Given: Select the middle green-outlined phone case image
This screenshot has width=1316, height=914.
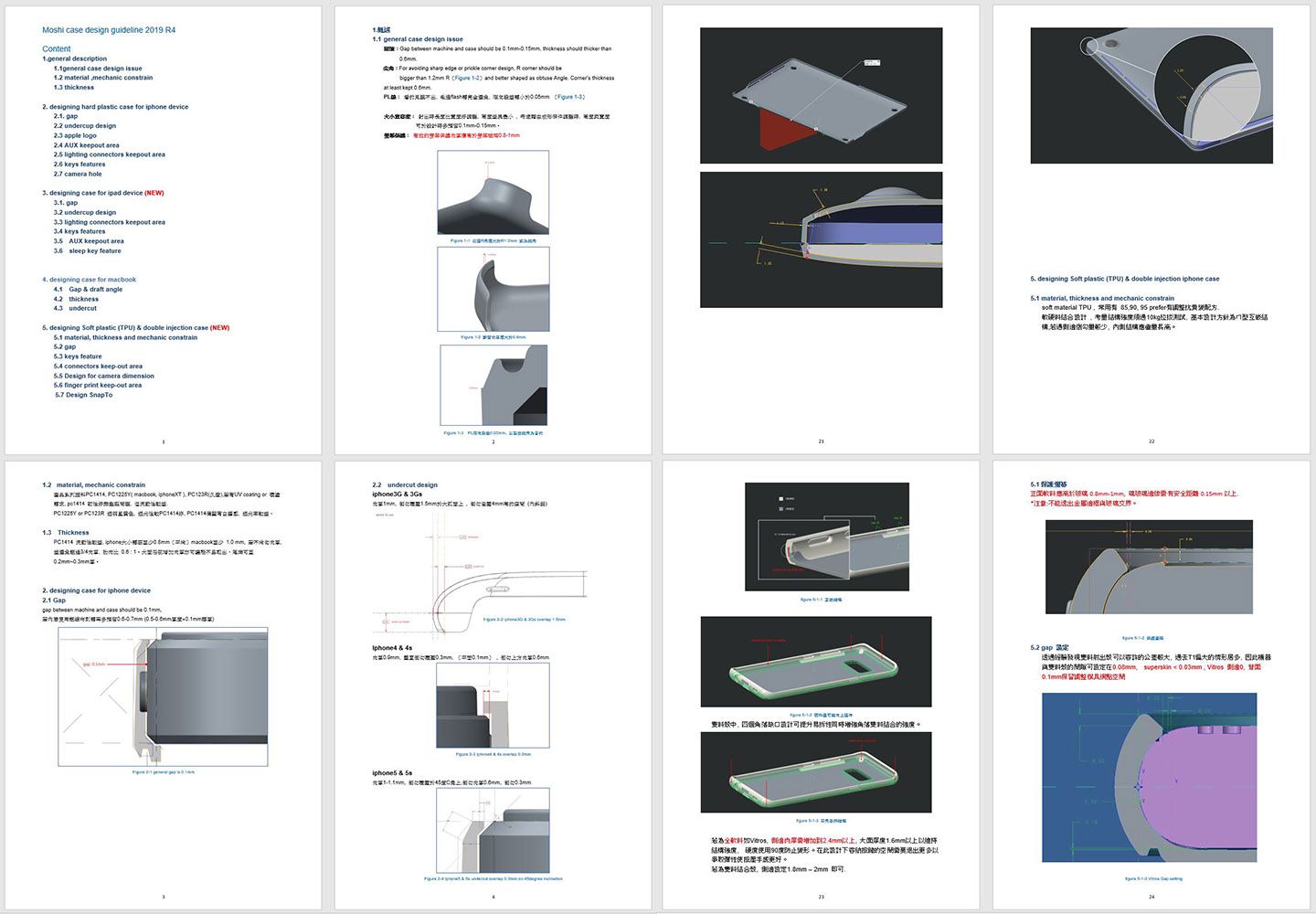Looking at the screenshot, I should 815,661.
